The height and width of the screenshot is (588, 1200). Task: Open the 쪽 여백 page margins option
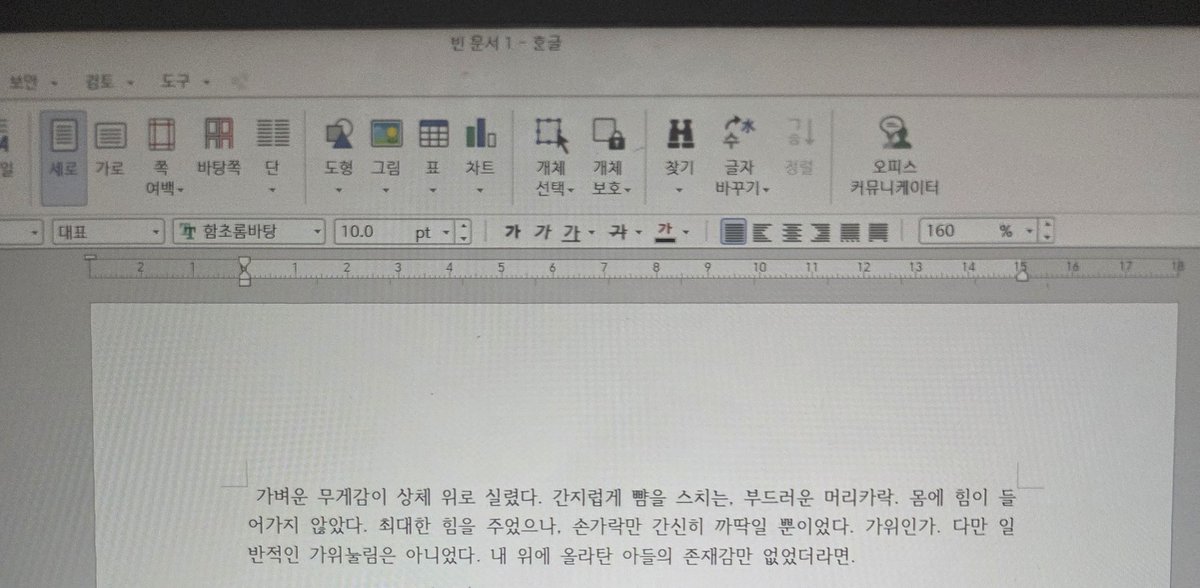tap(162, 154)
